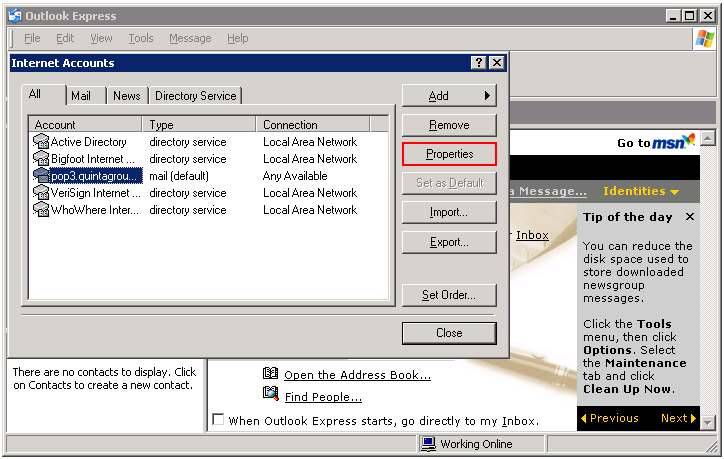Open Properties for the selected account

coord(449,154)
